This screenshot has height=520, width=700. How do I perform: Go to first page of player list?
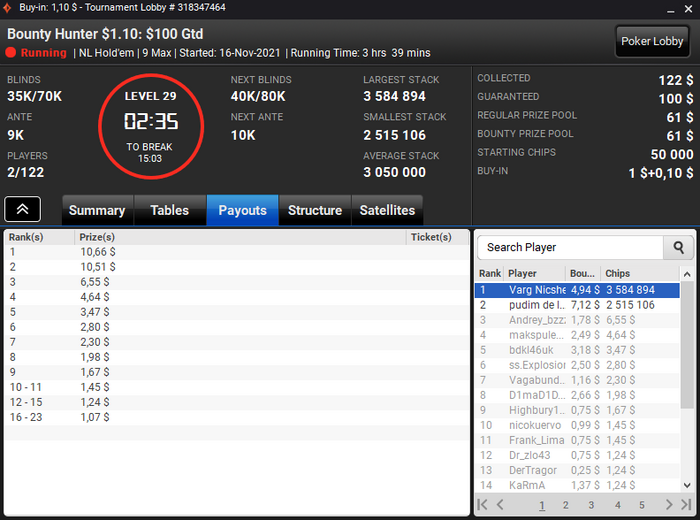(x=482, y=504)
